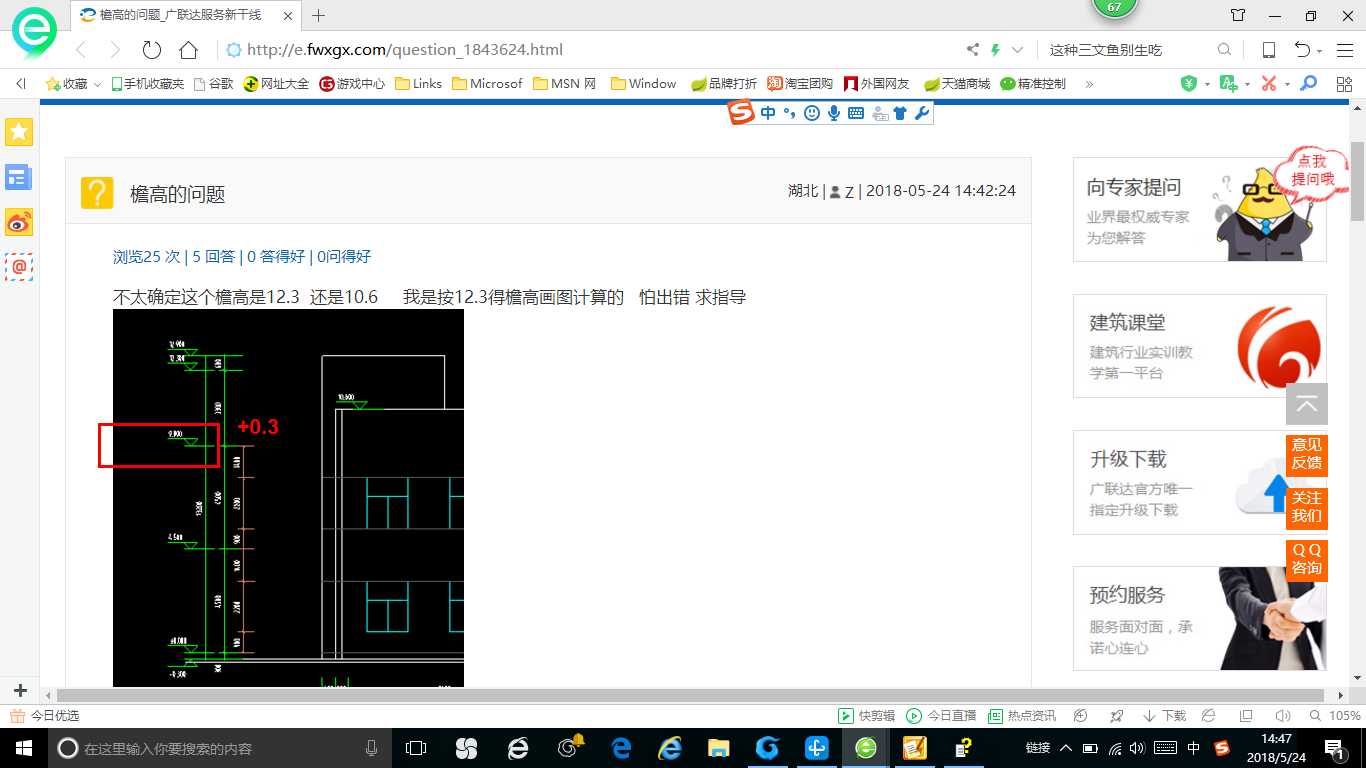Viewport: 1366px width, 768px height.
Task: Click 意见反馈 feedback button
Action: click(x=1307, y=454)
